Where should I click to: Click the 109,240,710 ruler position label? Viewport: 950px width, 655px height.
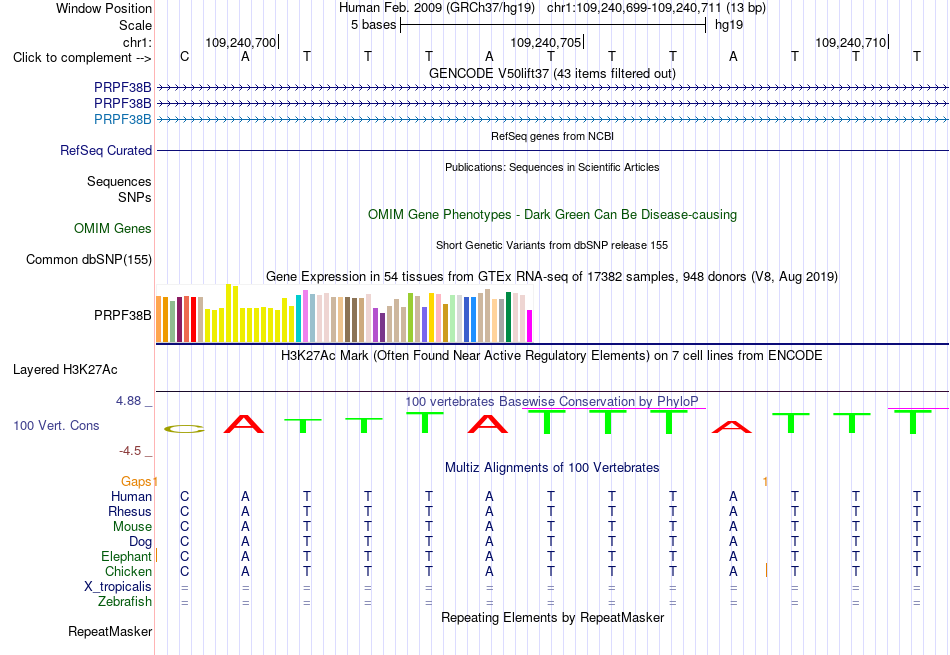pyautogui.click(x=850, y=42)
